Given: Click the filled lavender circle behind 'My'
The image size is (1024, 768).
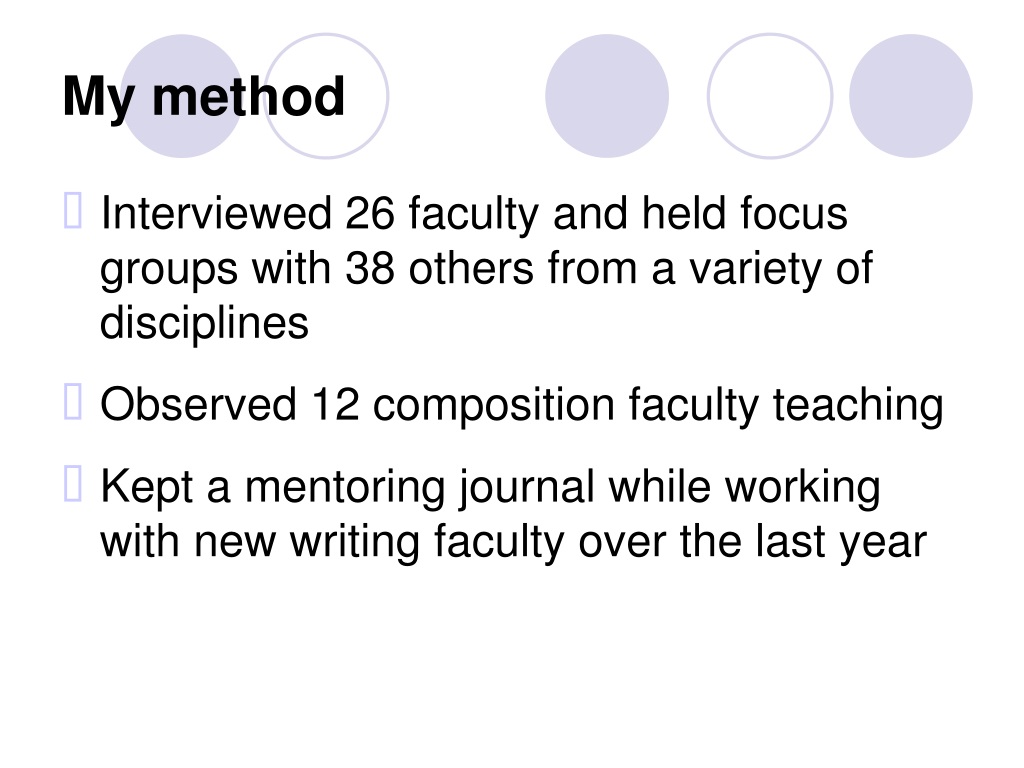Looking at the screenshot, I should point(182,96).
